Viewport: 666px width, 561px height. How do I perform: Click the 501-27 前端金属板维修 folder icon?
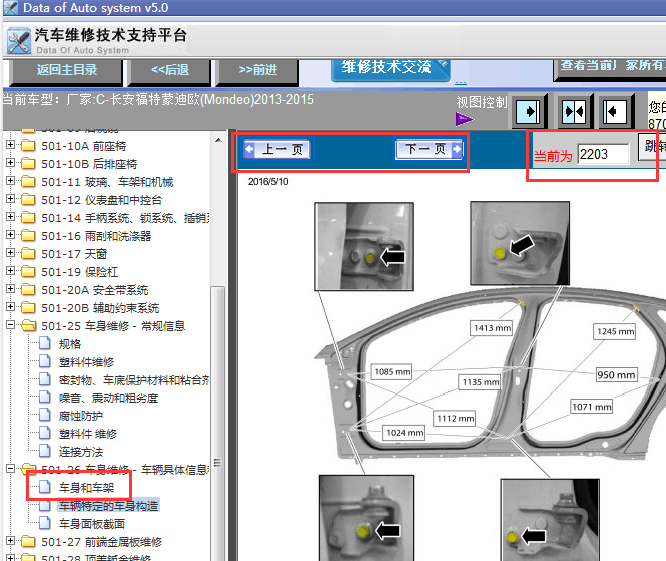pyautogui.click(x=28, y=541)
